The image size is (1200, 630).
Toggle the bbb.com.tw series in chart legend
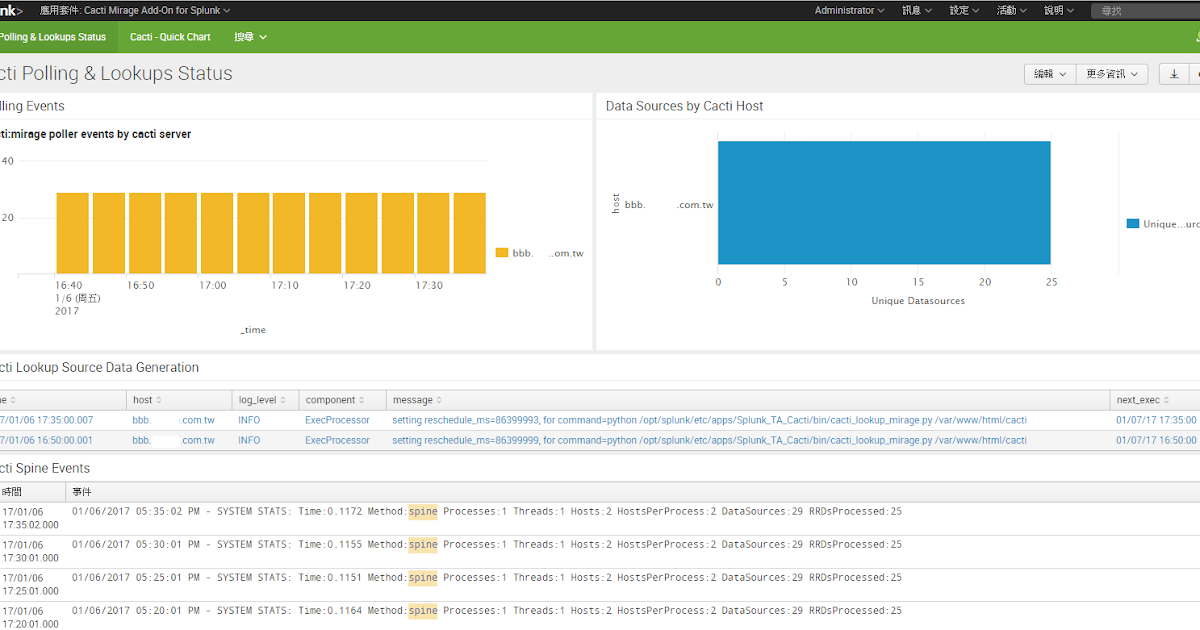pyautogui.click(x=539, y=252)
